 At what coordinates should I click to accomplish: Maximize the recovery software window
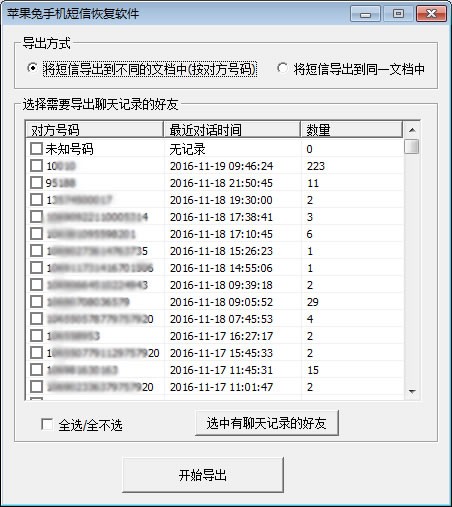click(398, 14)
